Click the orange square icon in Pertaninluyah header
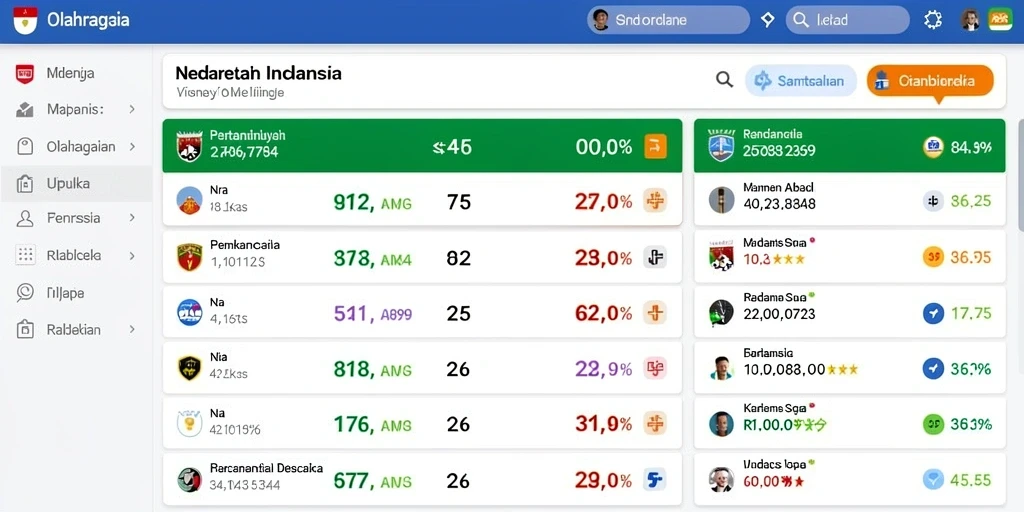Screen dimensions: 1024x512 pos(655,146)
